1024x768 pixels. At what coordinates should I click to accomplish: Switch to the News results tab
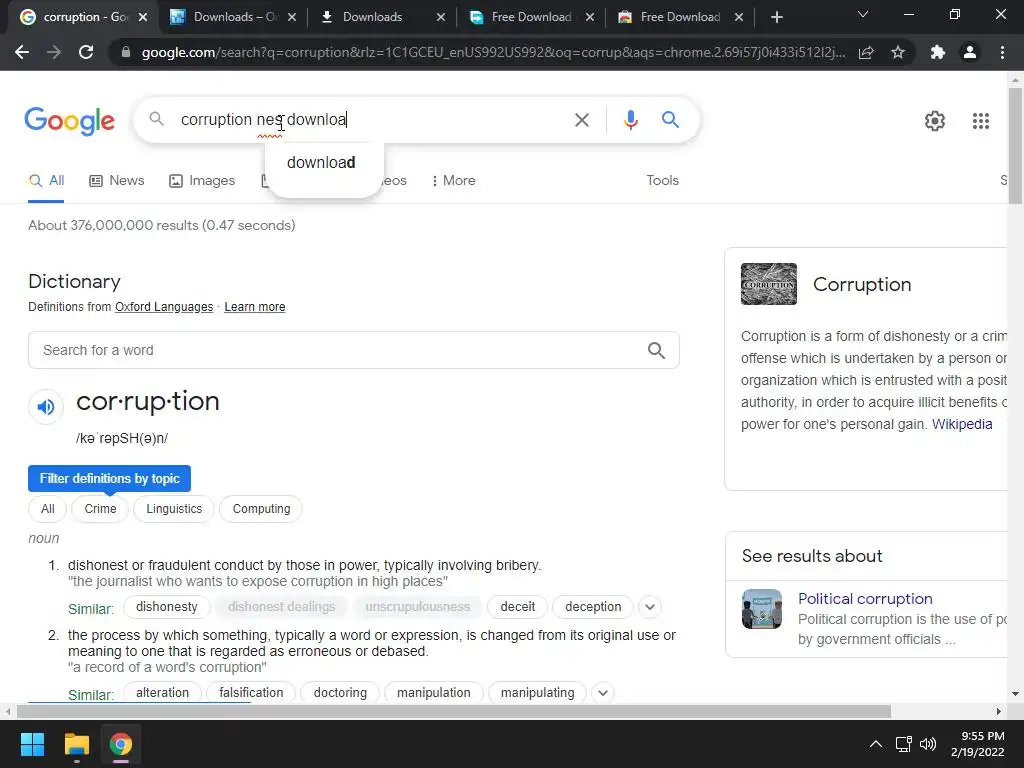(117, 181)
